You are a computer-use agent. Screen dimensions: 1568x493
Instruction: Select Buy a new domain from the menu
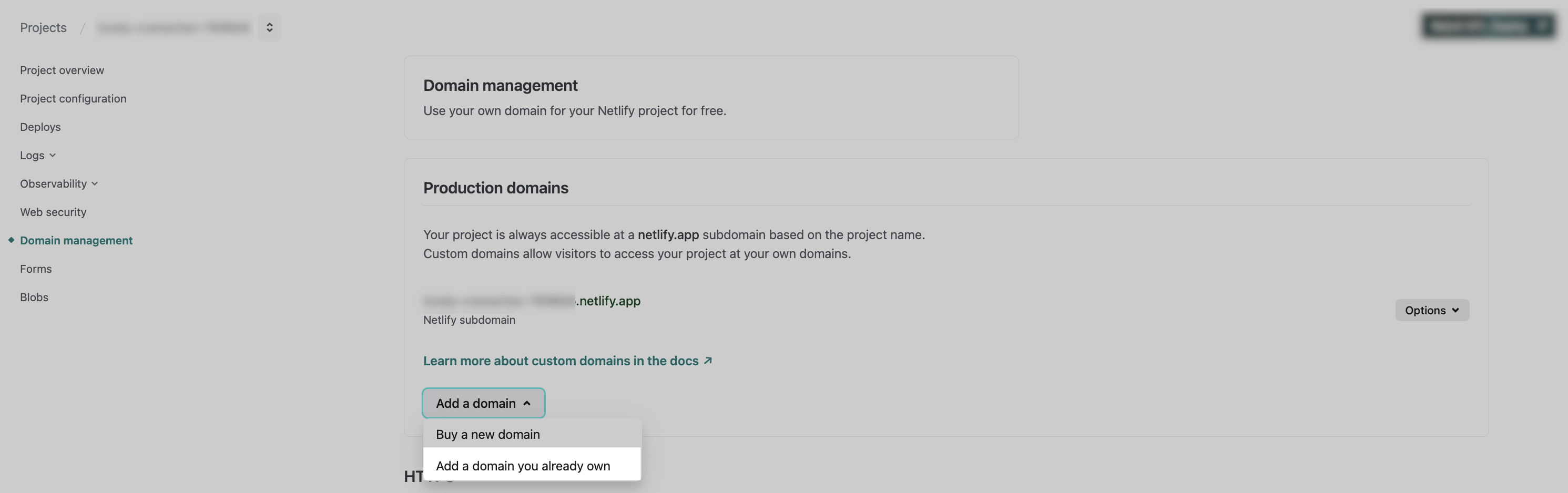(x=487, y=434)
